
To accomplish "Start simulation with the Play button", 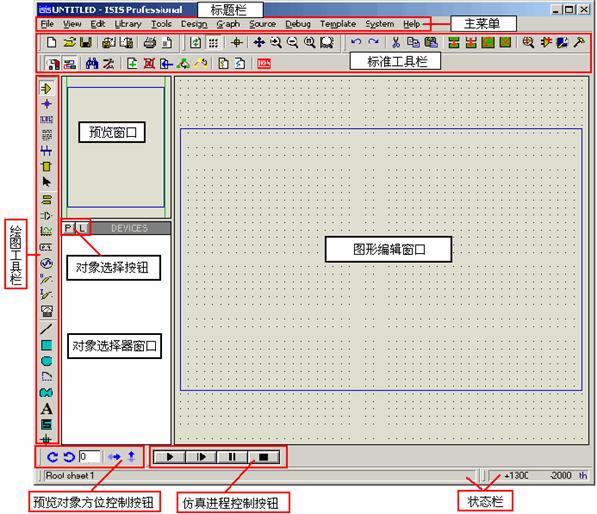I will 170,457.
